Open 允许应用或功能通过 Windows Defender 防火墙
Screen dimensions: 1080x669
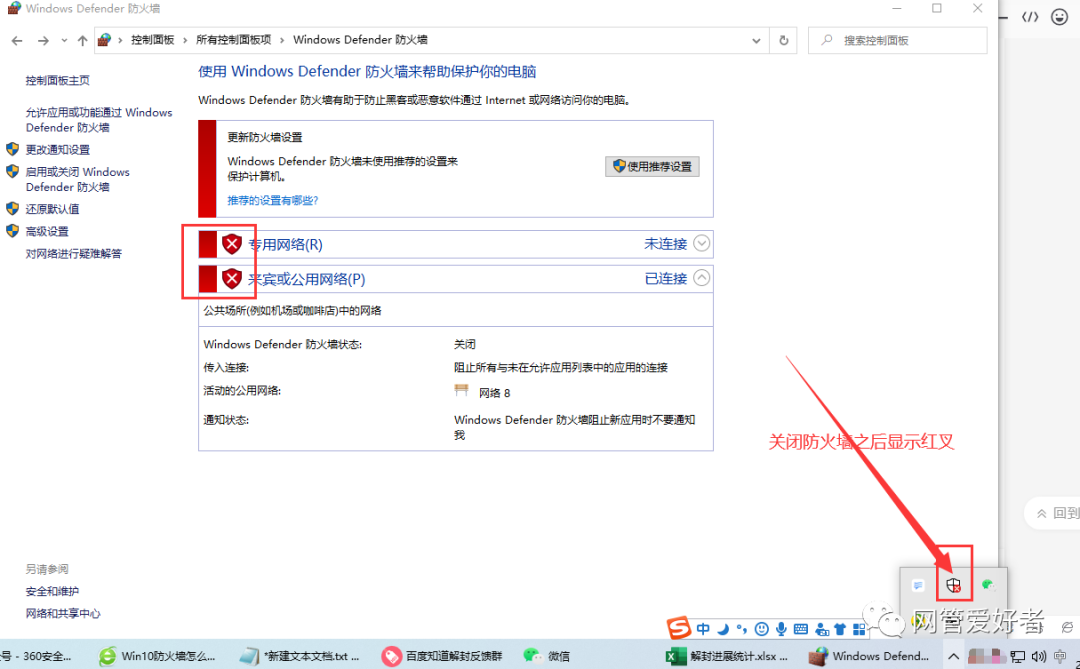tap(99, 120)
